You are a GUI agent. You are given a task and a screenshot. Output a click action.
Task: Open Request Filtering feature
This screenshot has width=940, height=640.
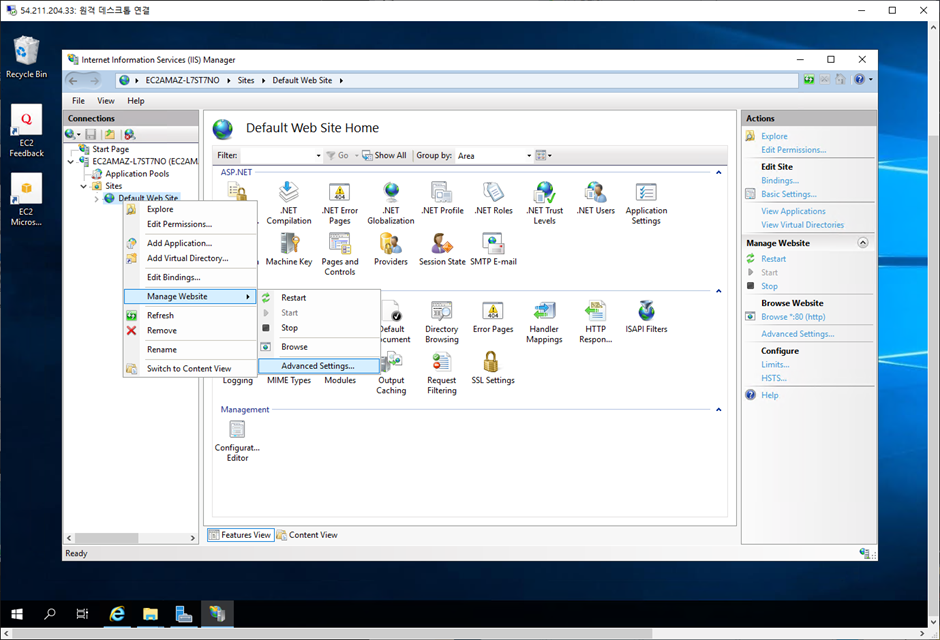click(442, 373)
